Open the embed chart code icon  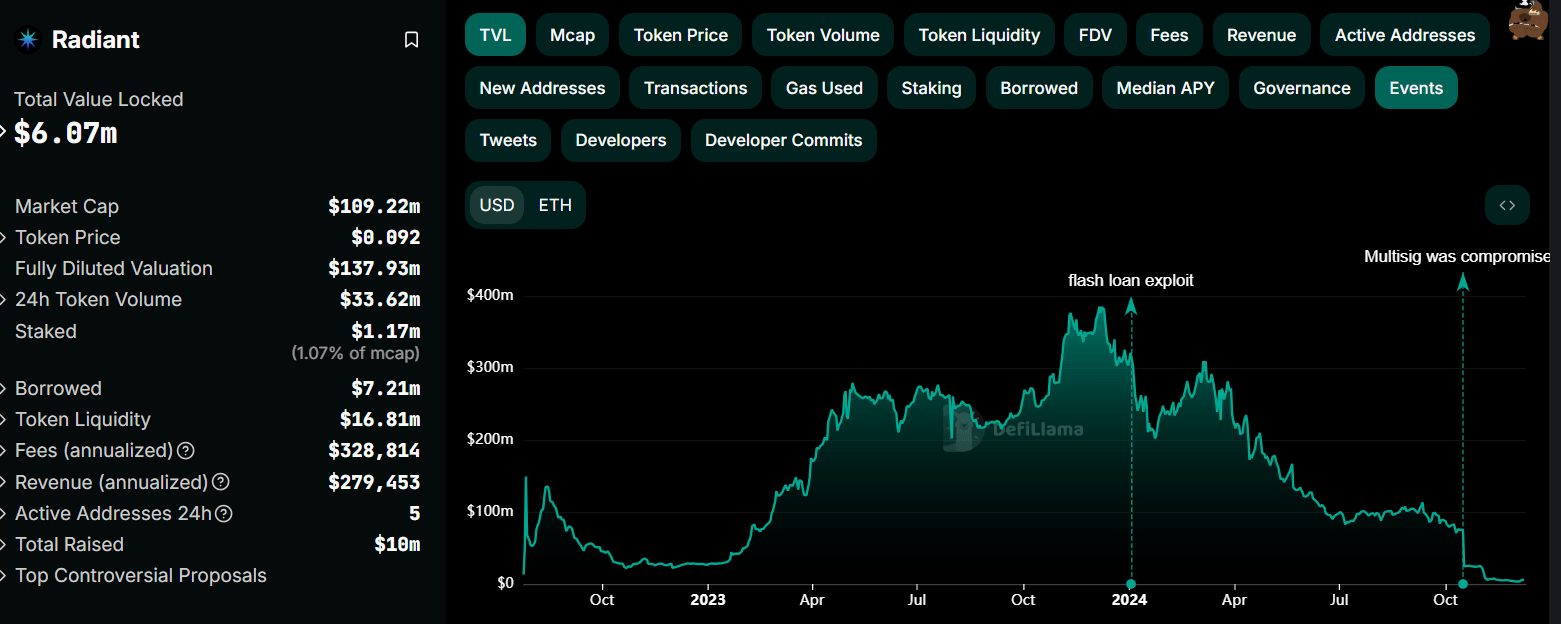[x=1507, y=205]
